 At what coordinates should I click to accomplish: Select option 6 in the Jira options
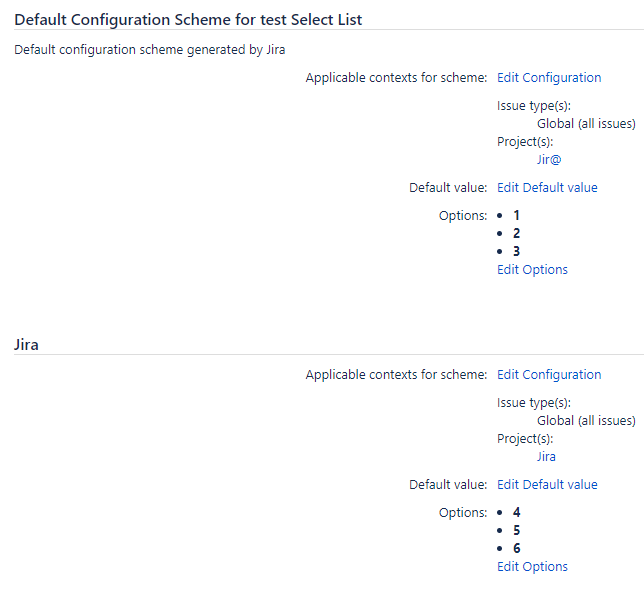click(x=516, y=548)
